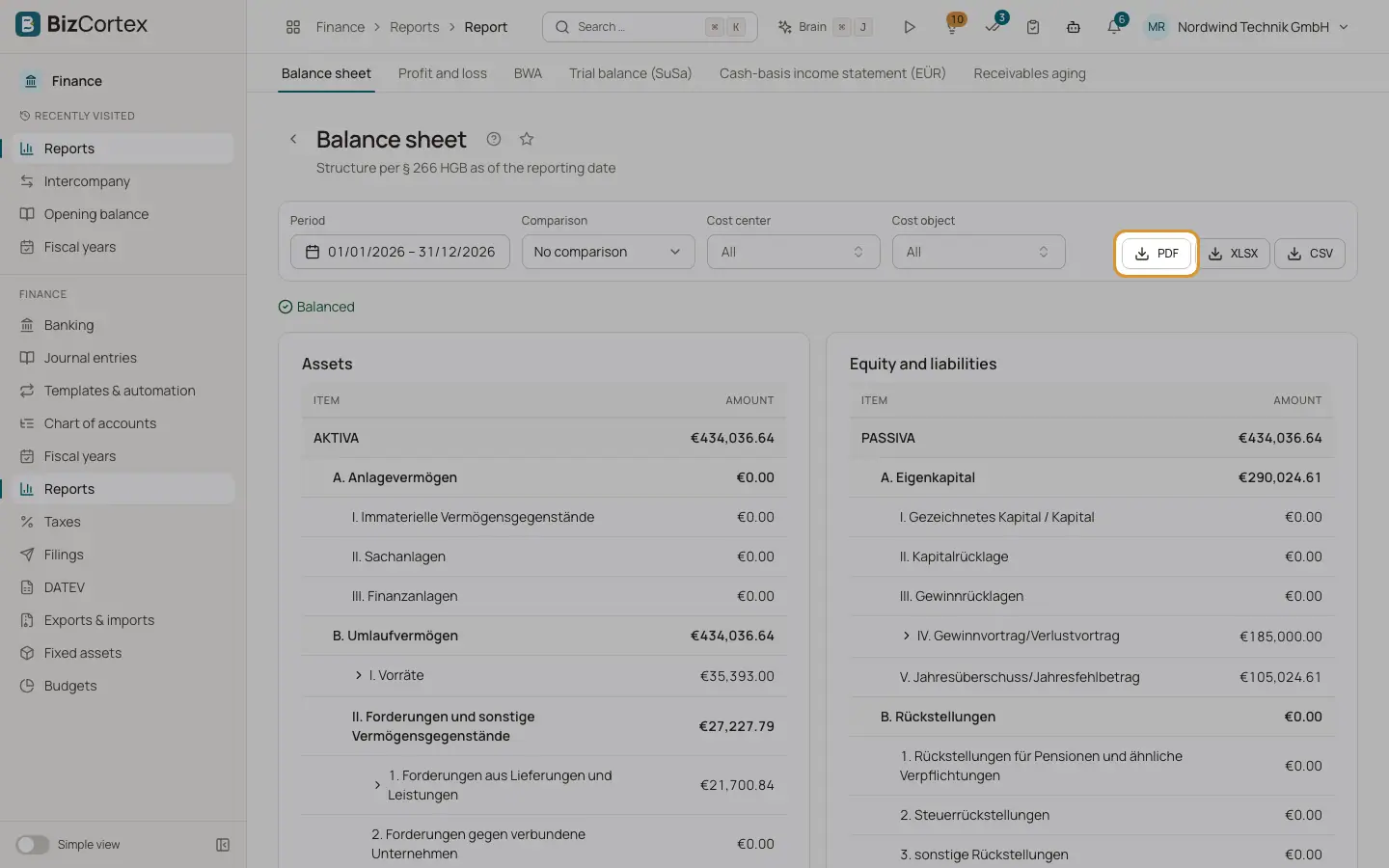The image size is (1389, 868).
Task: Click the 2. Steuerrückstellungen row
Action: click(1092, 815)
